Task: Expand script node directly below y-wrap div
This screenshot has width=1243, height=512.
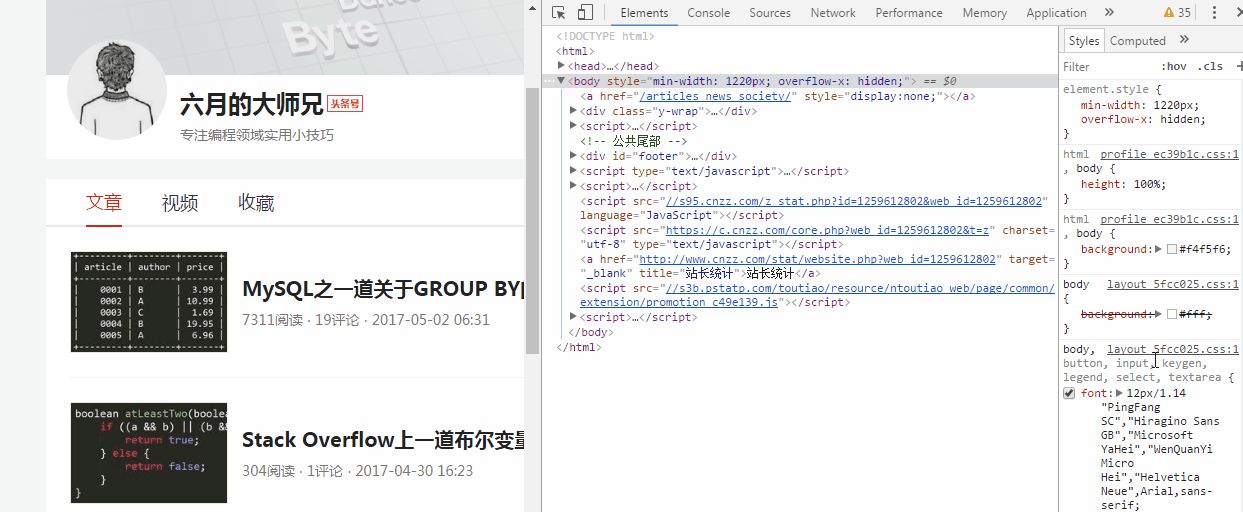Action: (x=573, y=126)
